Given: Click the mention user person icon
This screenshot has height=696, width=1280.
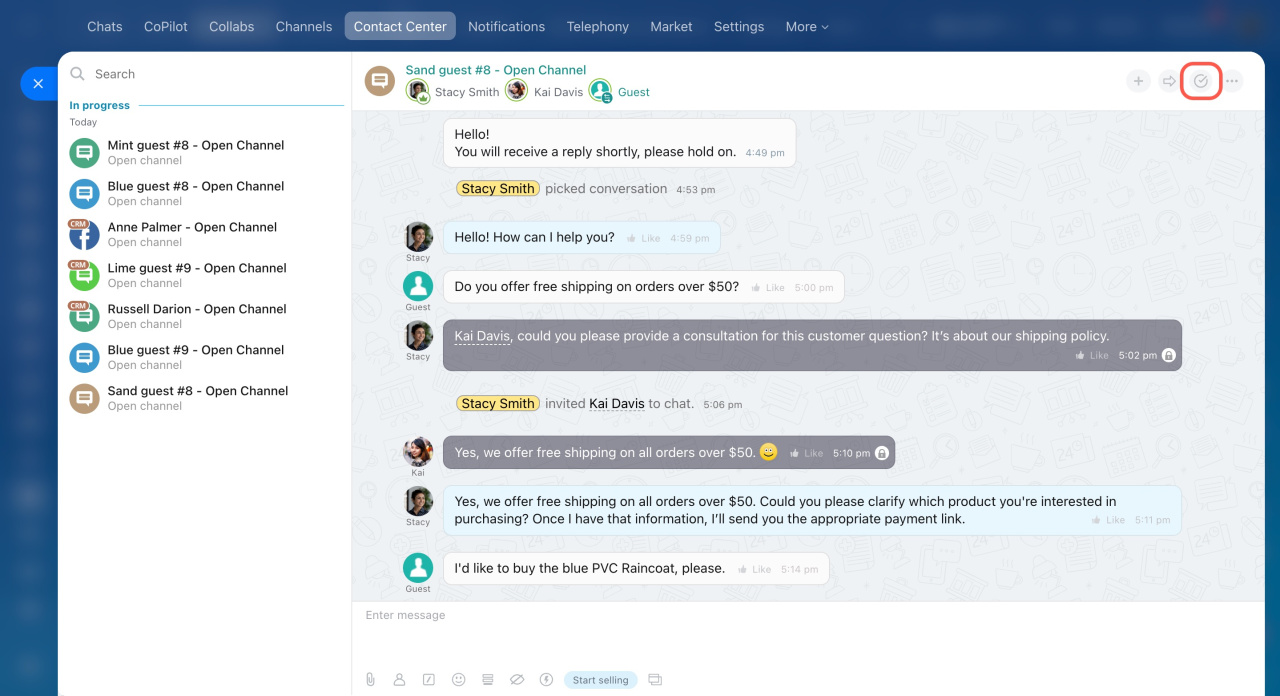Looking at the screenshot, I should tap(399, 680).
